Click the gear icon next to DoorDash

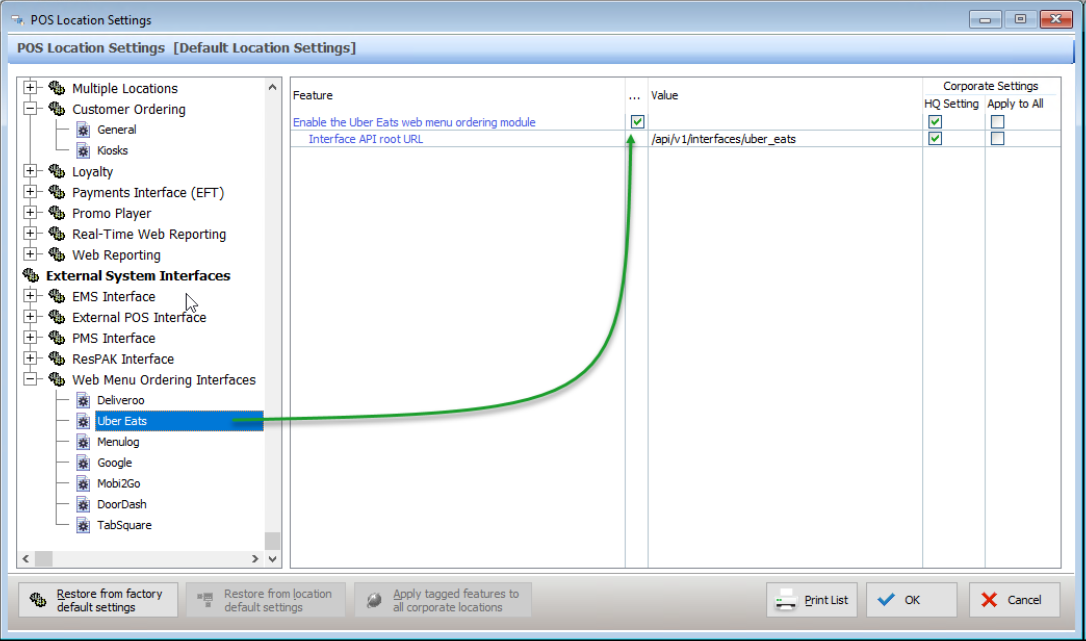[83, 505]
